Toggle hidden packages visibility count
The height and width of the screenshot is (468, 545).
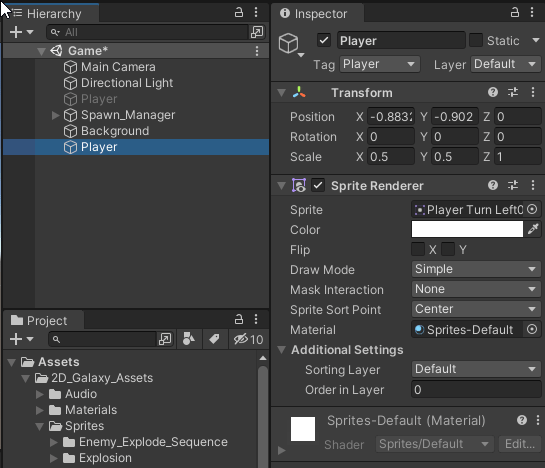coord(249,339)
